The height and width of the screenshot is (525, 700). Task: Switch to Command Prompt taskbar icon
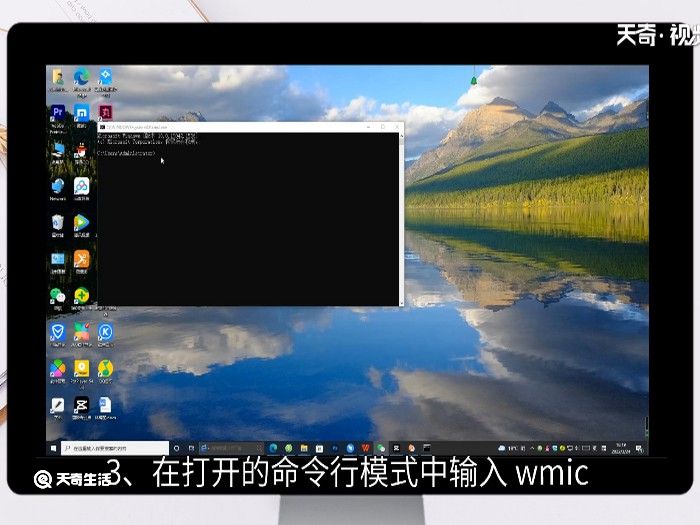coord(427,447)
